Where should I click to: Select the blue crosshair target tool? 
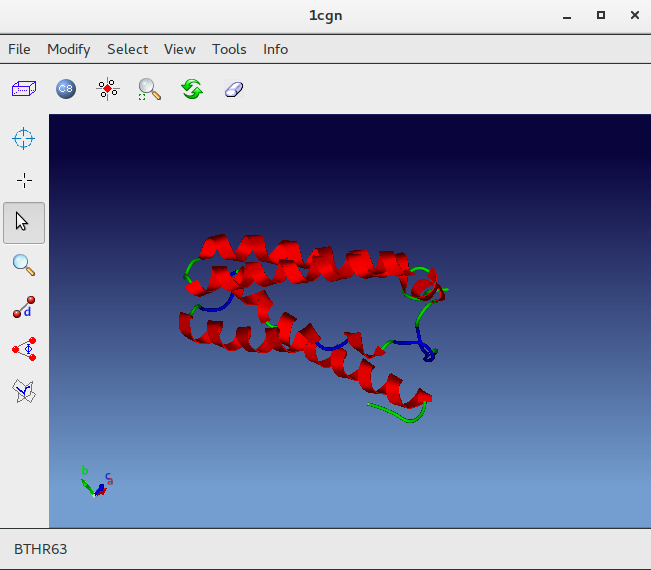24,138
